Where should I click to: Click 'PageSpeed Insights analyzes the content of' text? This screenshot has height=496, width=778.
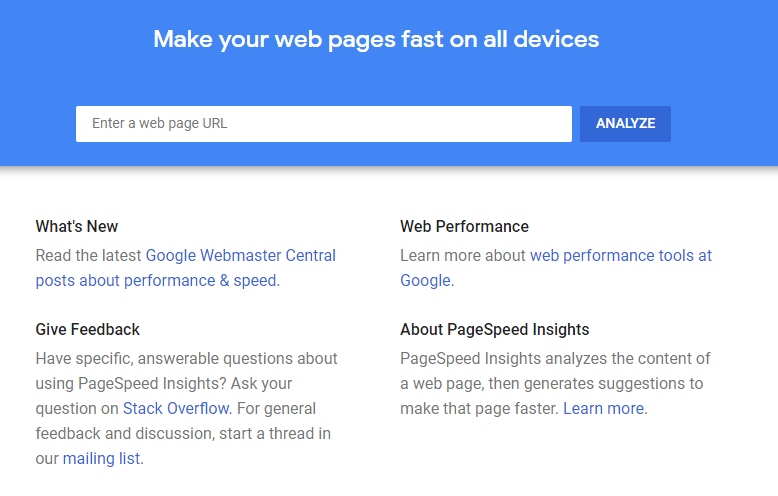(x=555, y=359)
